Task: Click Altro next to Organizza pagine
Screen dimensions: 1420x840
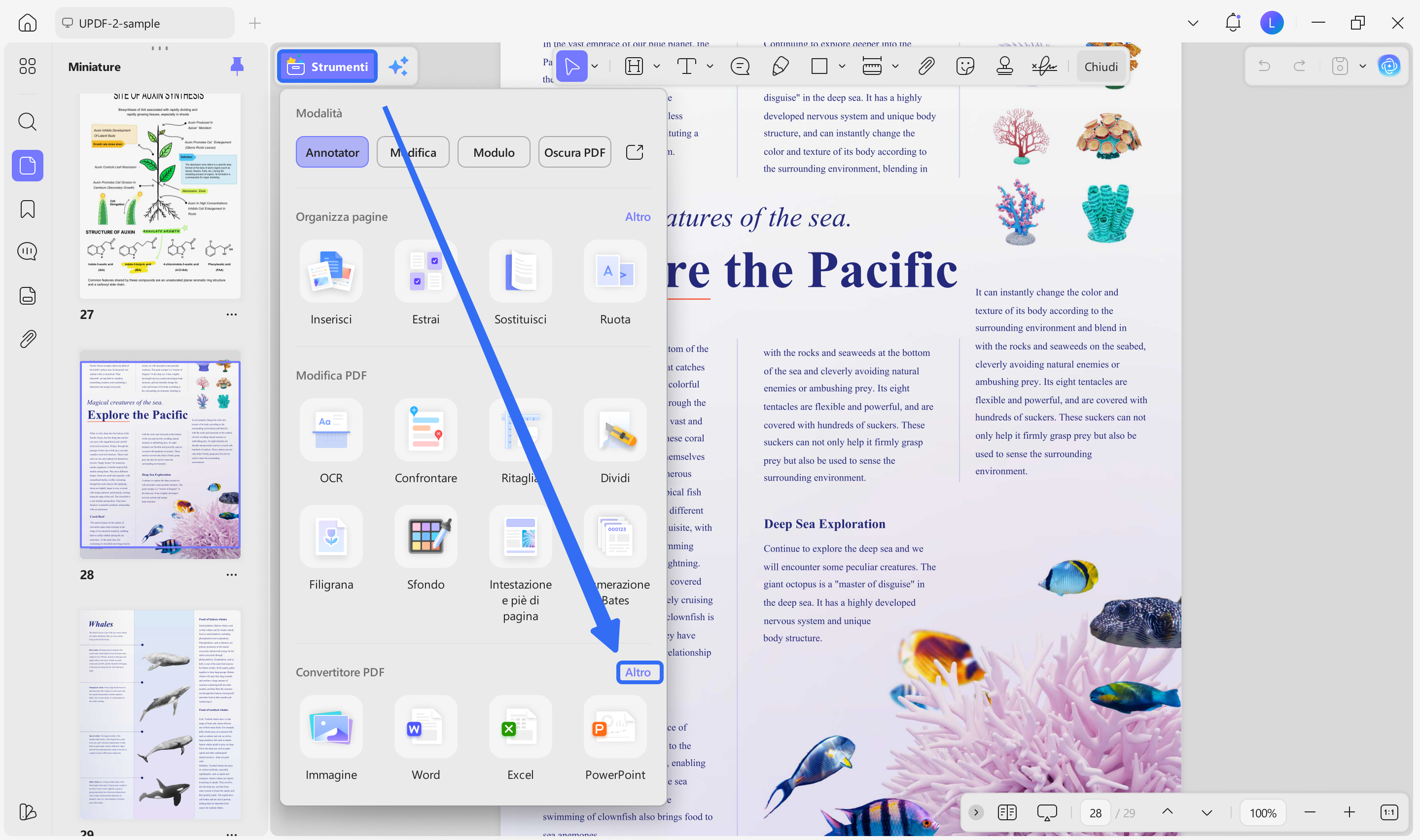Action: click(638, 217)
